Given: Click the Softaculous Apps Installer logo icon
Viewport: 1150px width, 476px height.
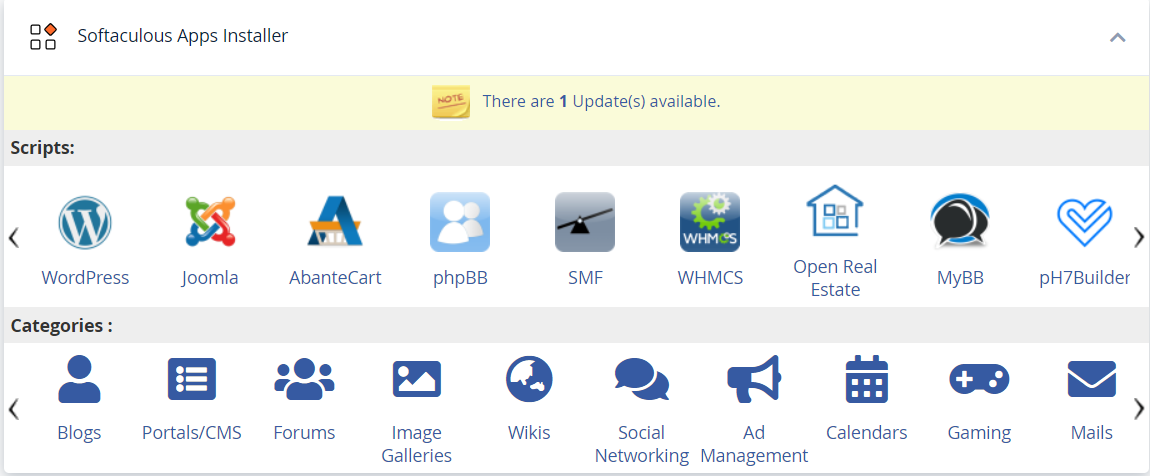Looking at the screenshot, I should click(43, 36).
